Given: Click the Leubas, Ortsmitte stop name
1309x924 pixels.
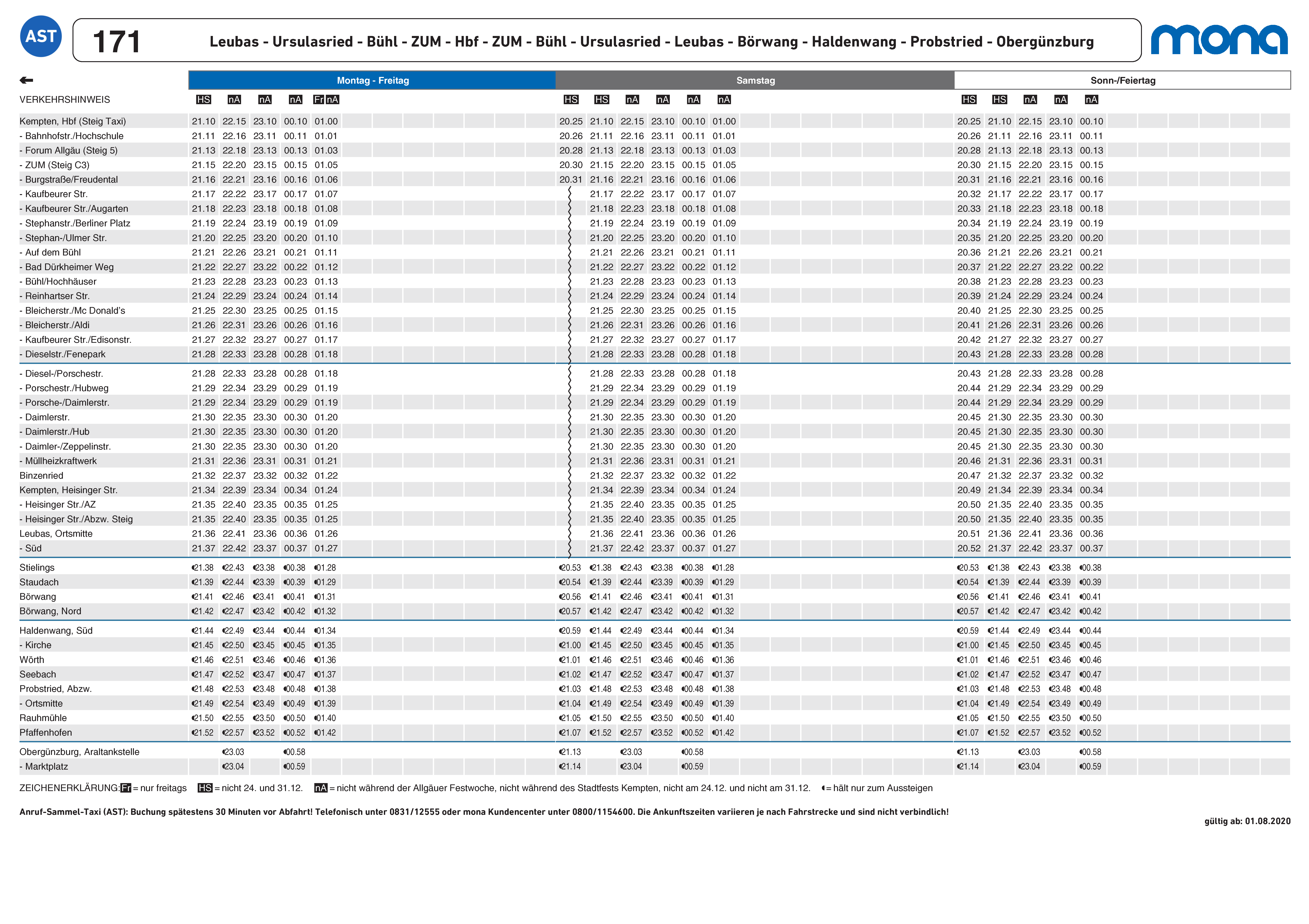Looking at the screenshot, I should point(56,534).
